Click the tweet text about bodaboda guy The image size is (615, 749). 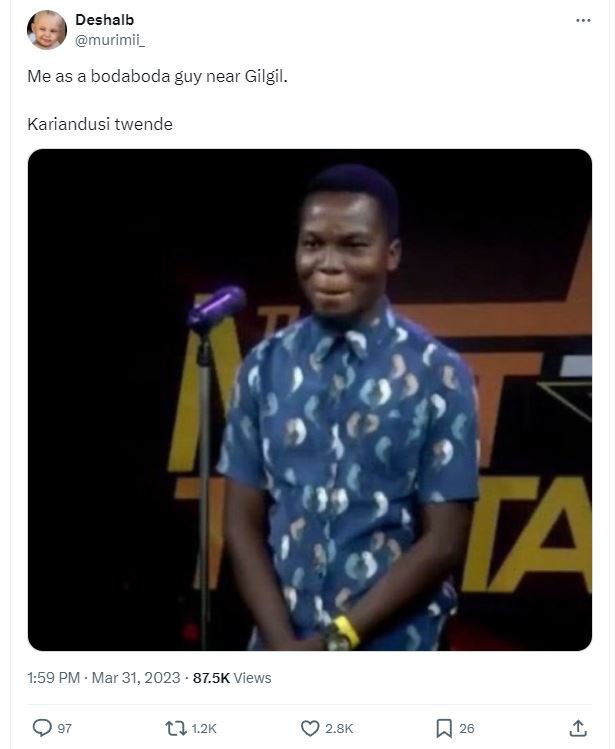(157, 76)
